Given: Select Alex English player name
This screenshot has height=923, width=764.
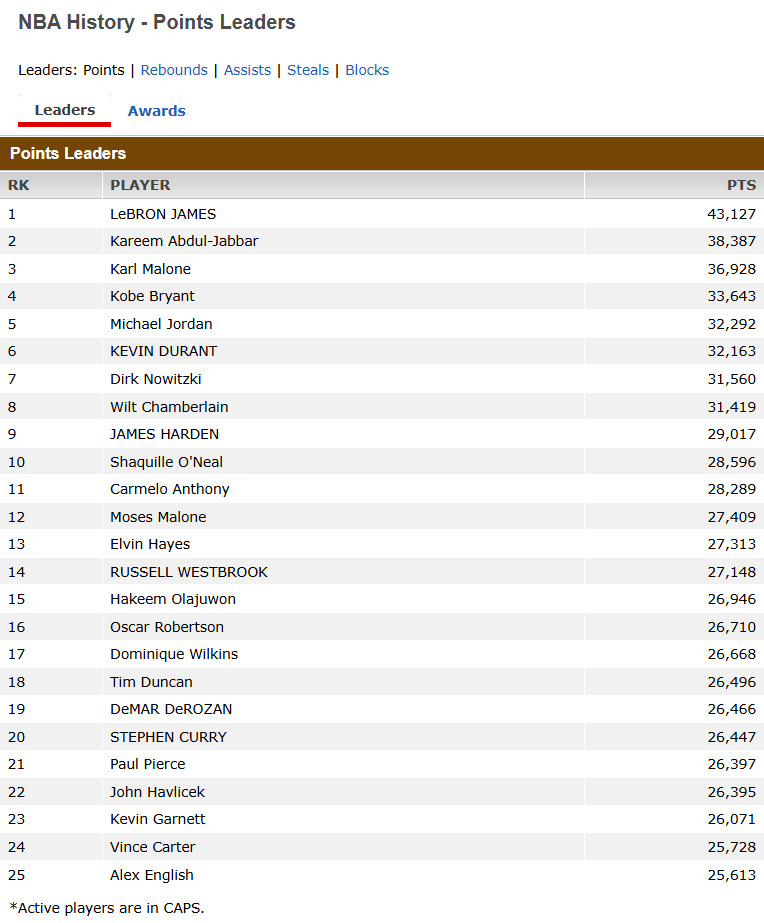Looking at the screenshot, I should pyautogui.click(x=152, y=875).
